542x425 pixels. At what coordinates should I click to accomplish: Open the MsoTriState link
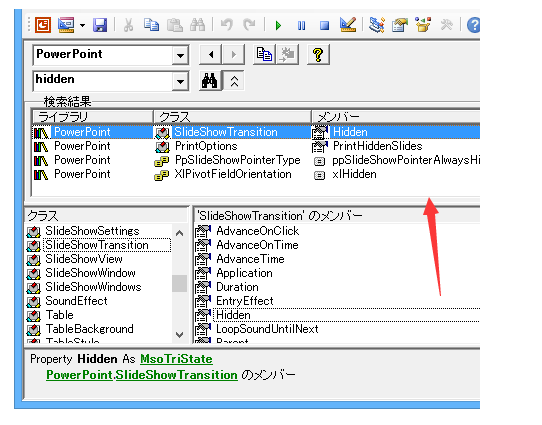176,359
